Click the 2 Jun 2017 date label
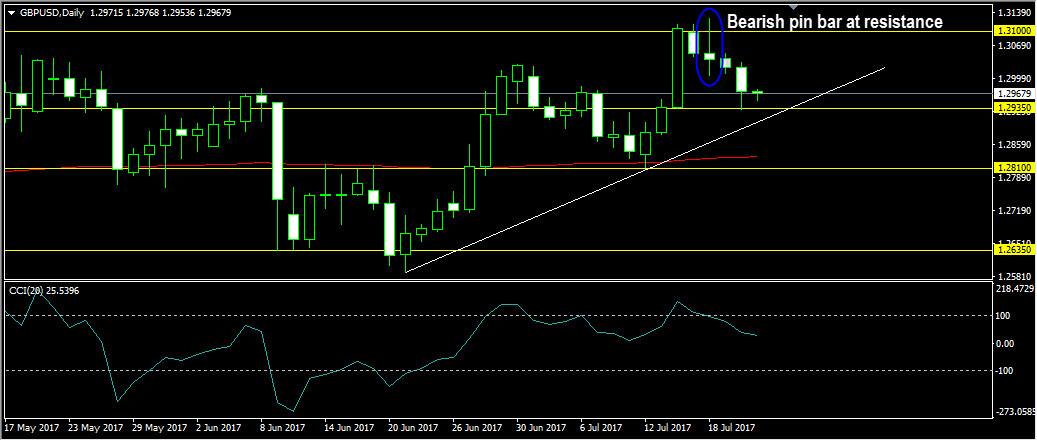This screenshot has height=441, width=1037. coord(219,427)
